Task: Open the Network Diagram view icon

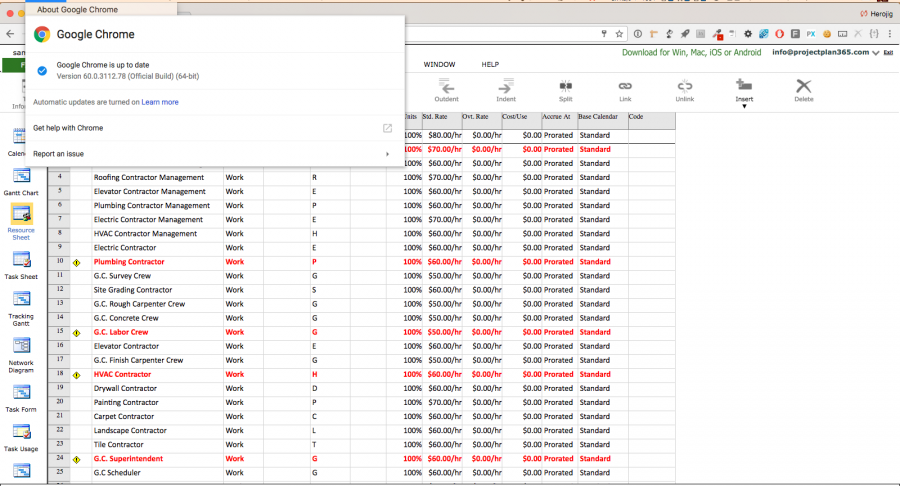Action: [x=21, y=345]
